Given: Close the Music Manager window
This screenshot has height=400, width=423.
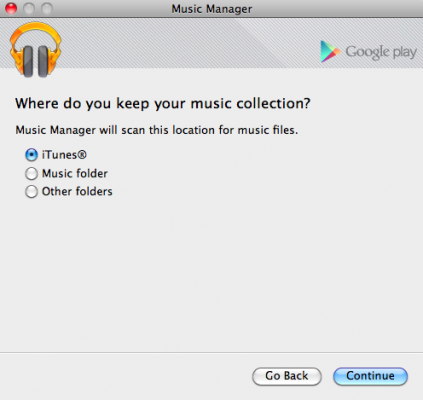Looking at the screenshot, I should click(x=11, y=8).
